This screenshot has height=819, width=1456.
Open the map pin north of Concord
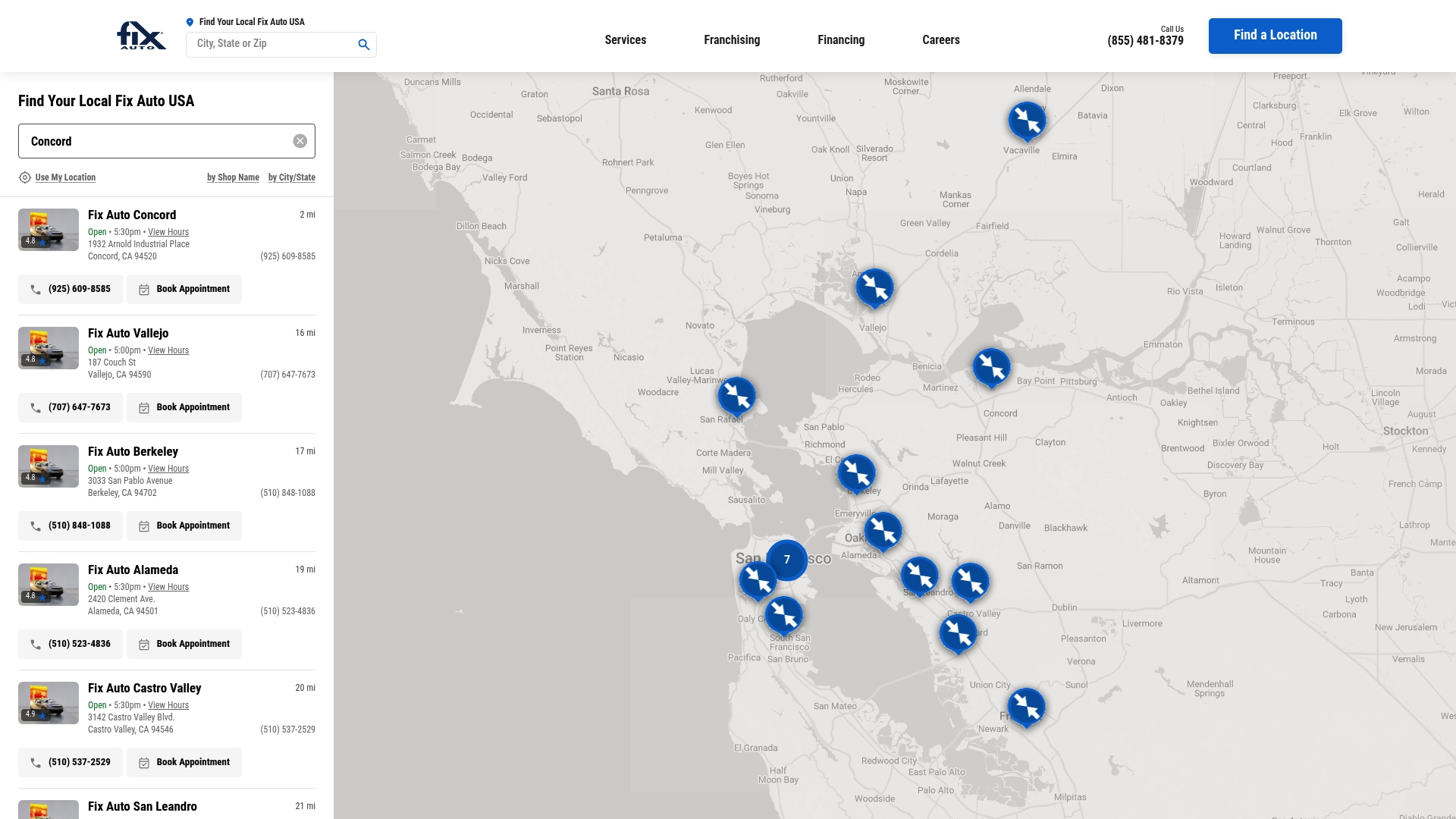point(991,368)
